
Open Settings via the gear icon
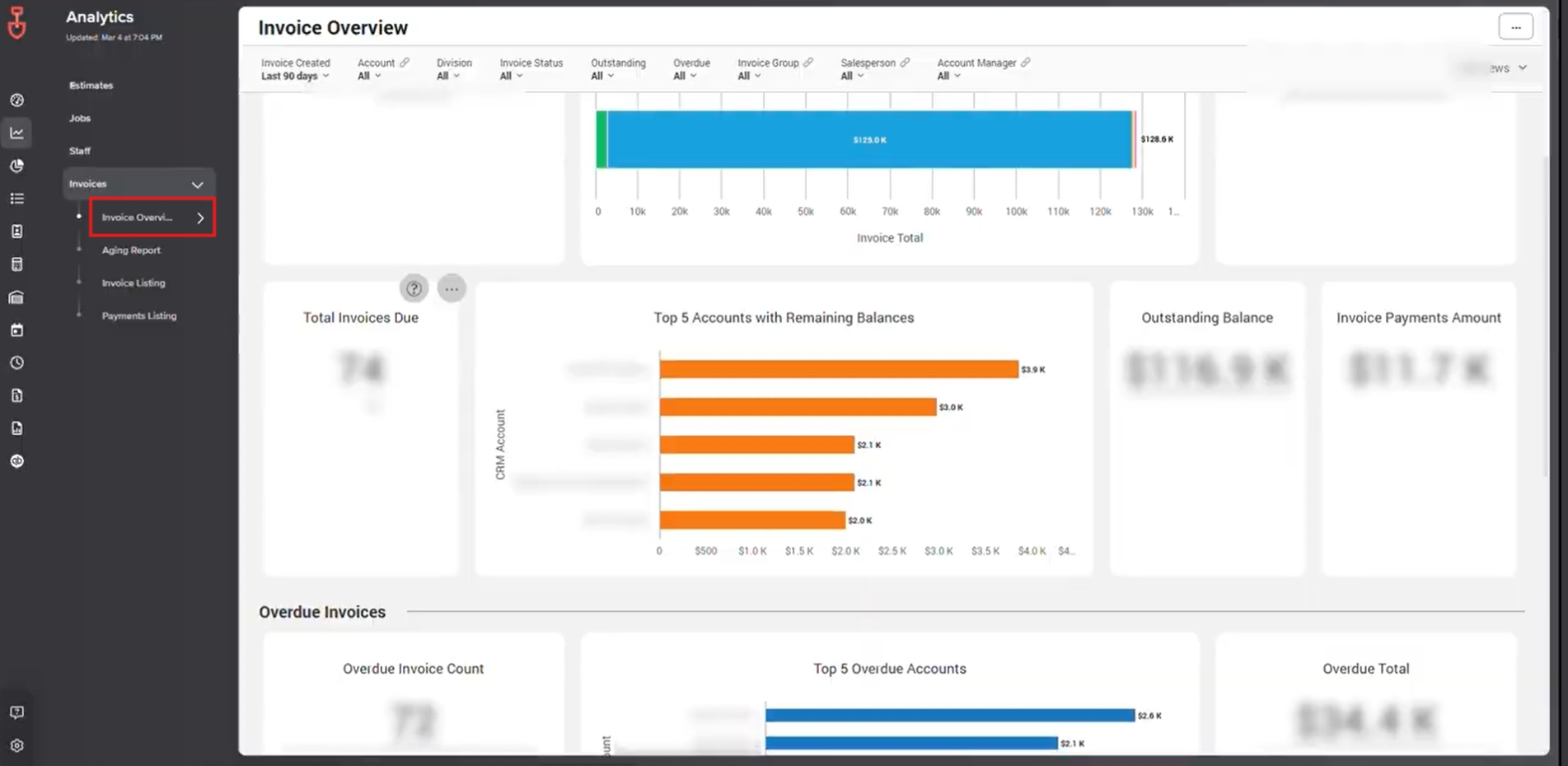click(16, 745)
